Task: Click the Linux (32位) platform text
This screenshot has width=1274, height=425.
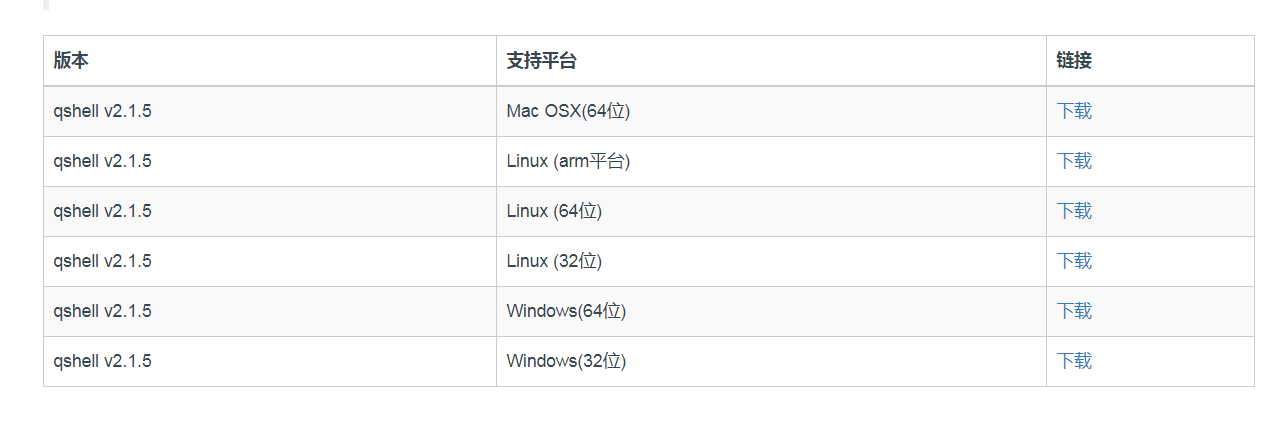Action: 554,261
